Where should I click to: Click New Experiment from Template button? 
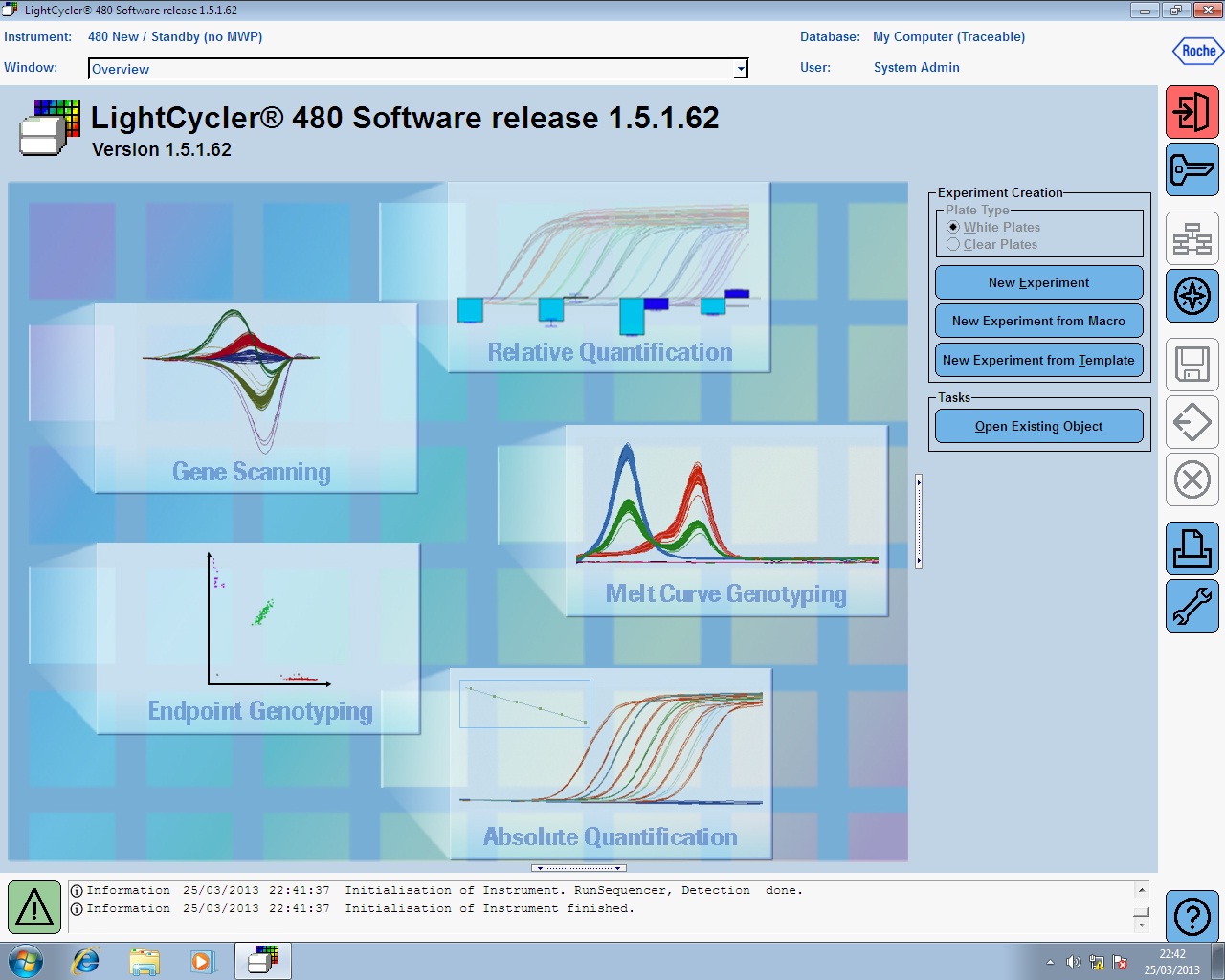coord(1038,360)
